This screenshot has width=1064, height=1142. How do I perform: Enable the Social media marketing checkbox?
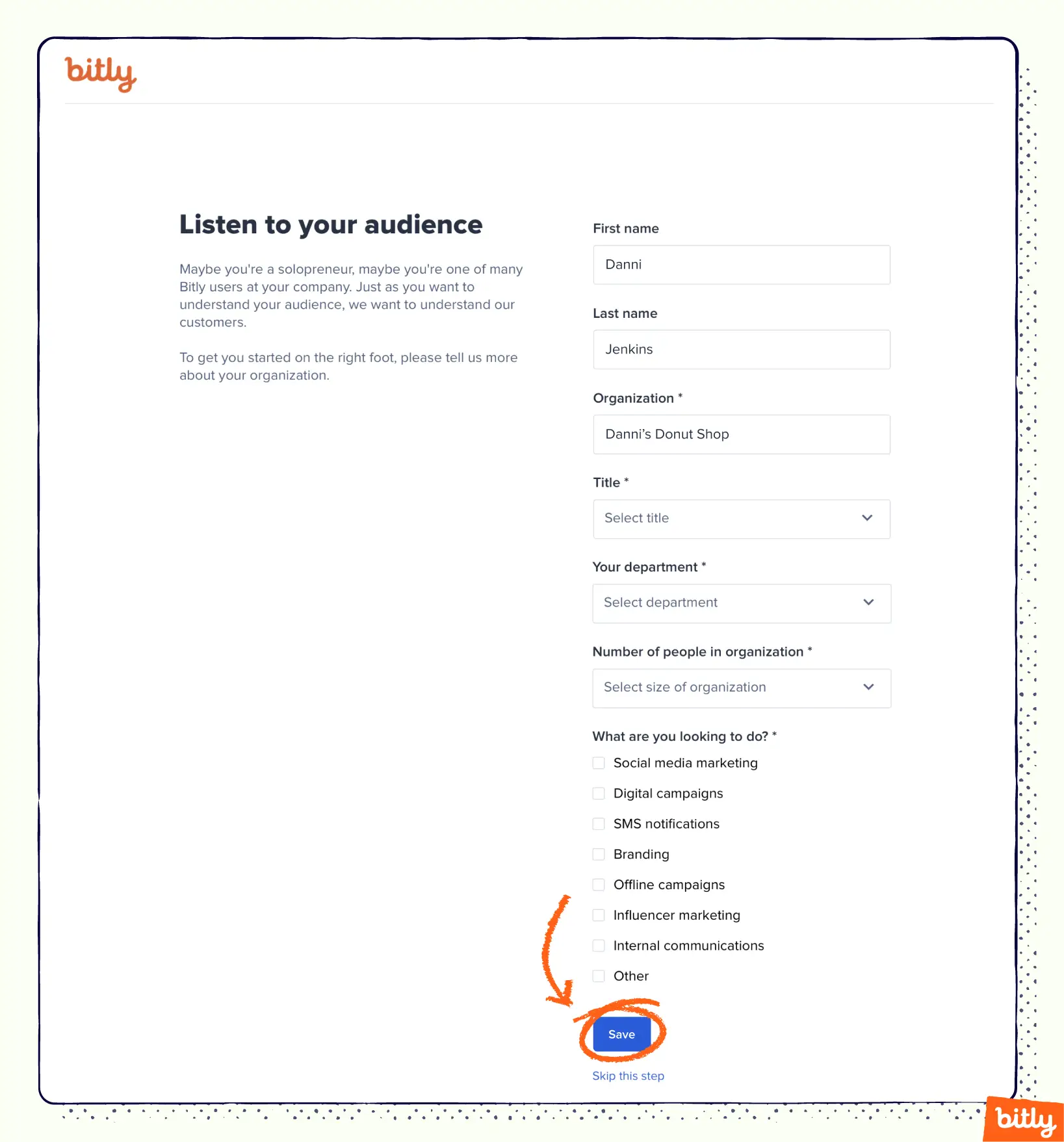pyautogui.click(x=598, y=762)
